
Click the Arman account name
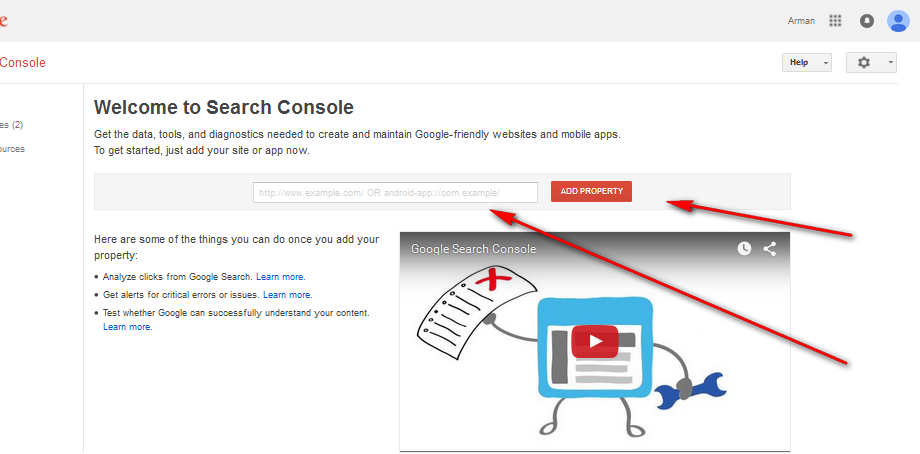coord(801,21)
